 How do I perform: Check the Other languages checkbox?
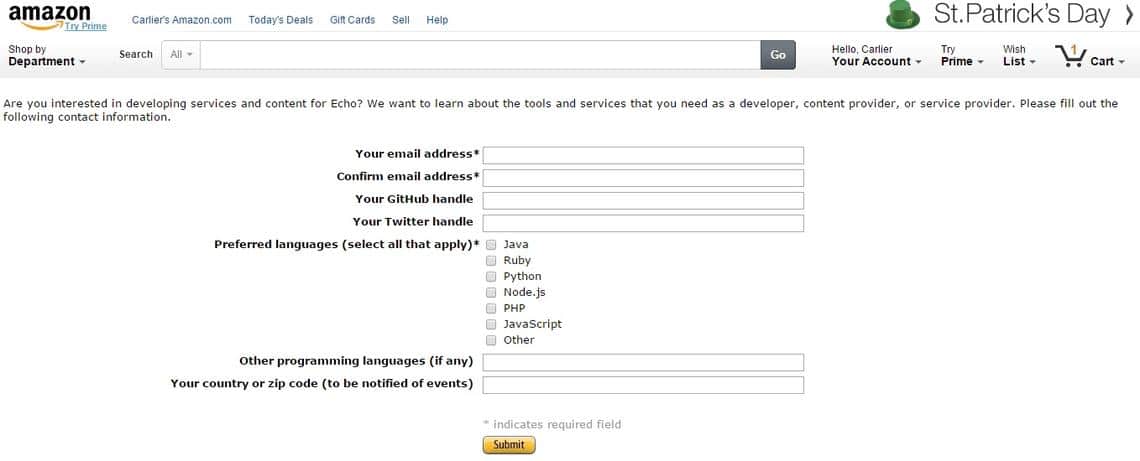[x=491, y=340]
